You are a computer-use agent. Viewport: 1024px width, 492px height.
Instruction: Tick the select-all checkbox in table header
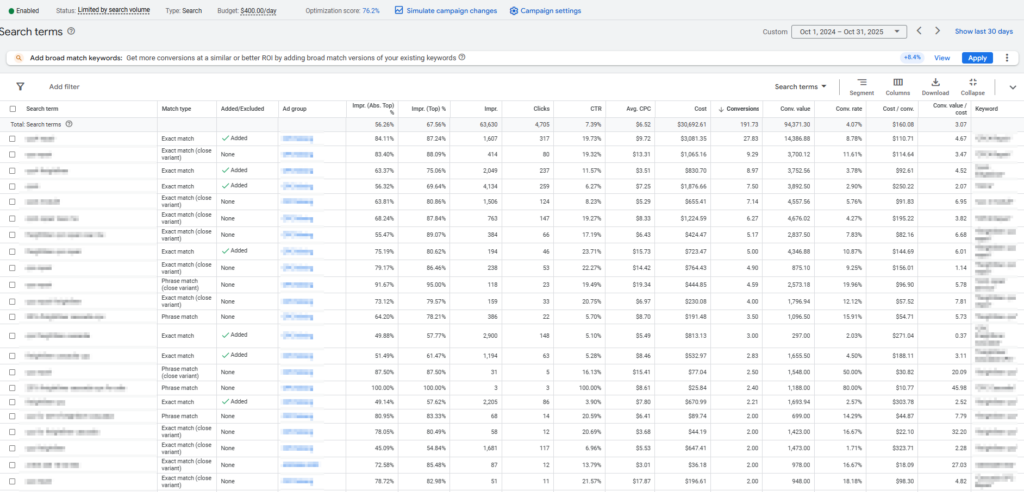tap(13, 108)
